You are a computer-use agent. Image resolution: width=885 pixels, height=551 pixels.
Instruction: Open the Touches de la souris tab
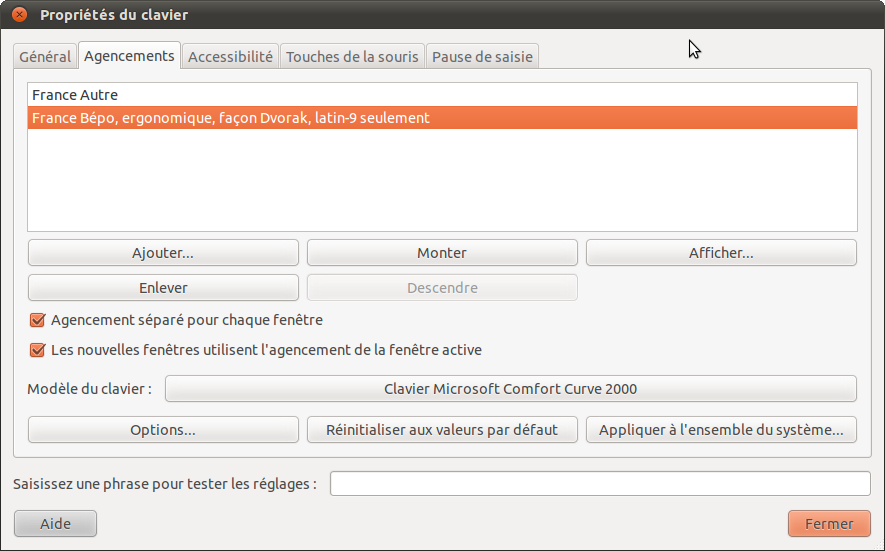(x=352, y=57)
